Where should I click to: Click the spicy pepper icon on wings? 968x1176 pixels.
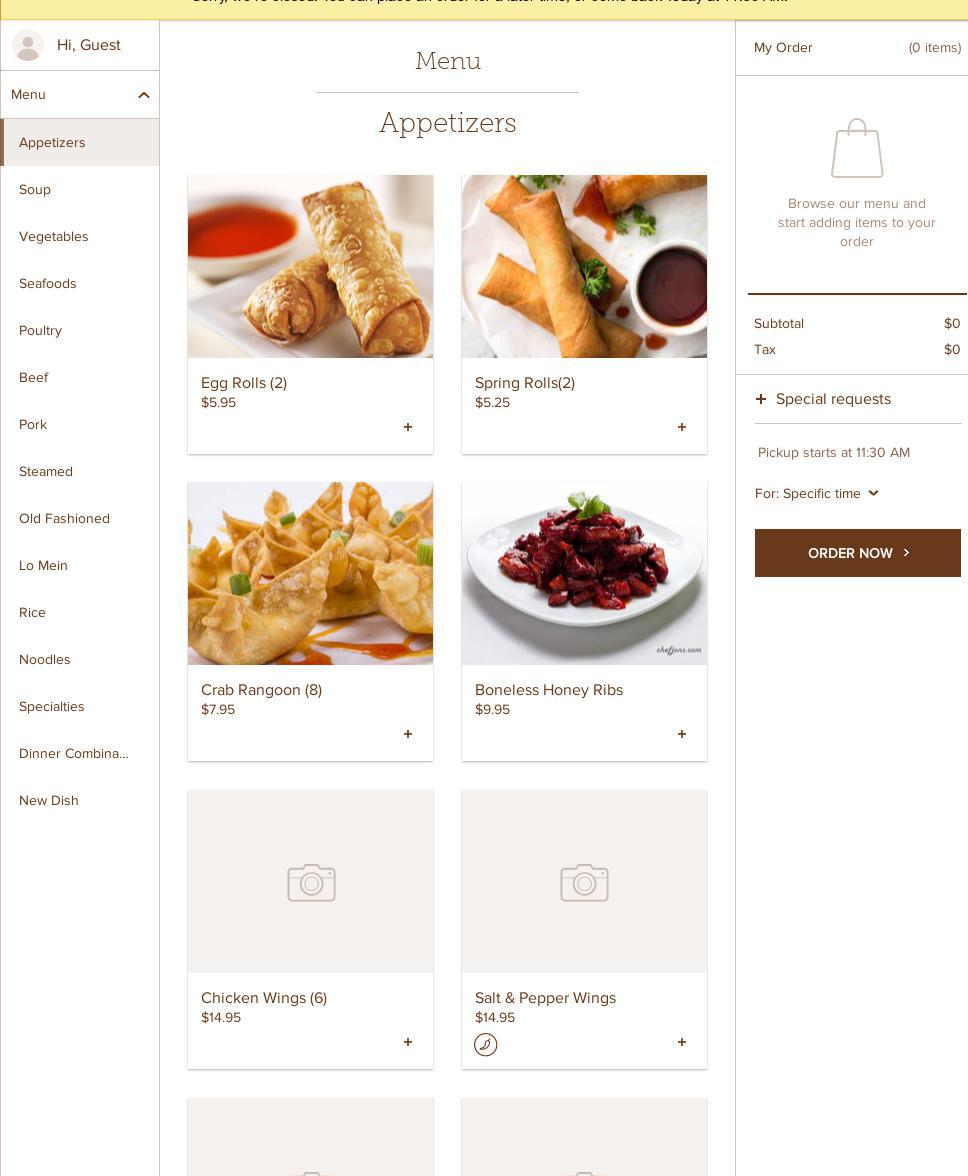click(x=486, y=1044)
